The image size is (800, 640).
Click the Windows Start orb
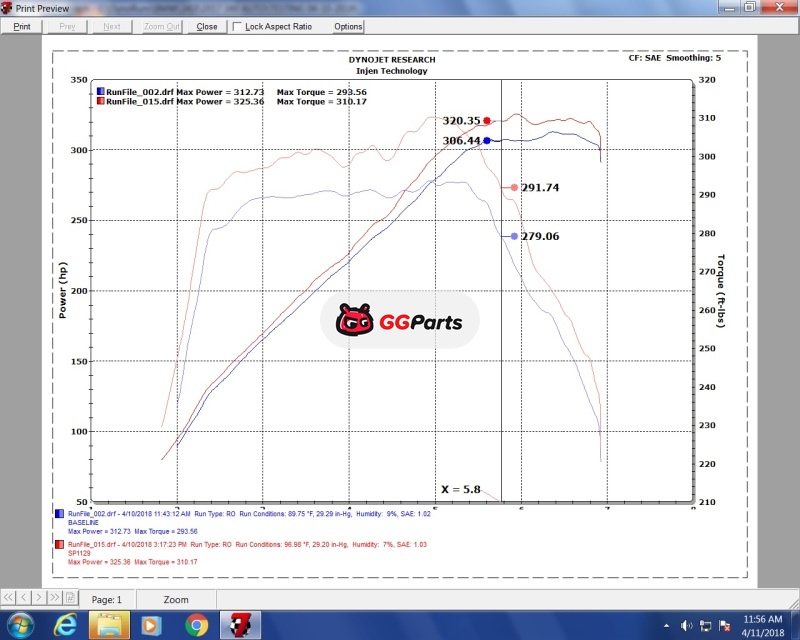[19, 626]
